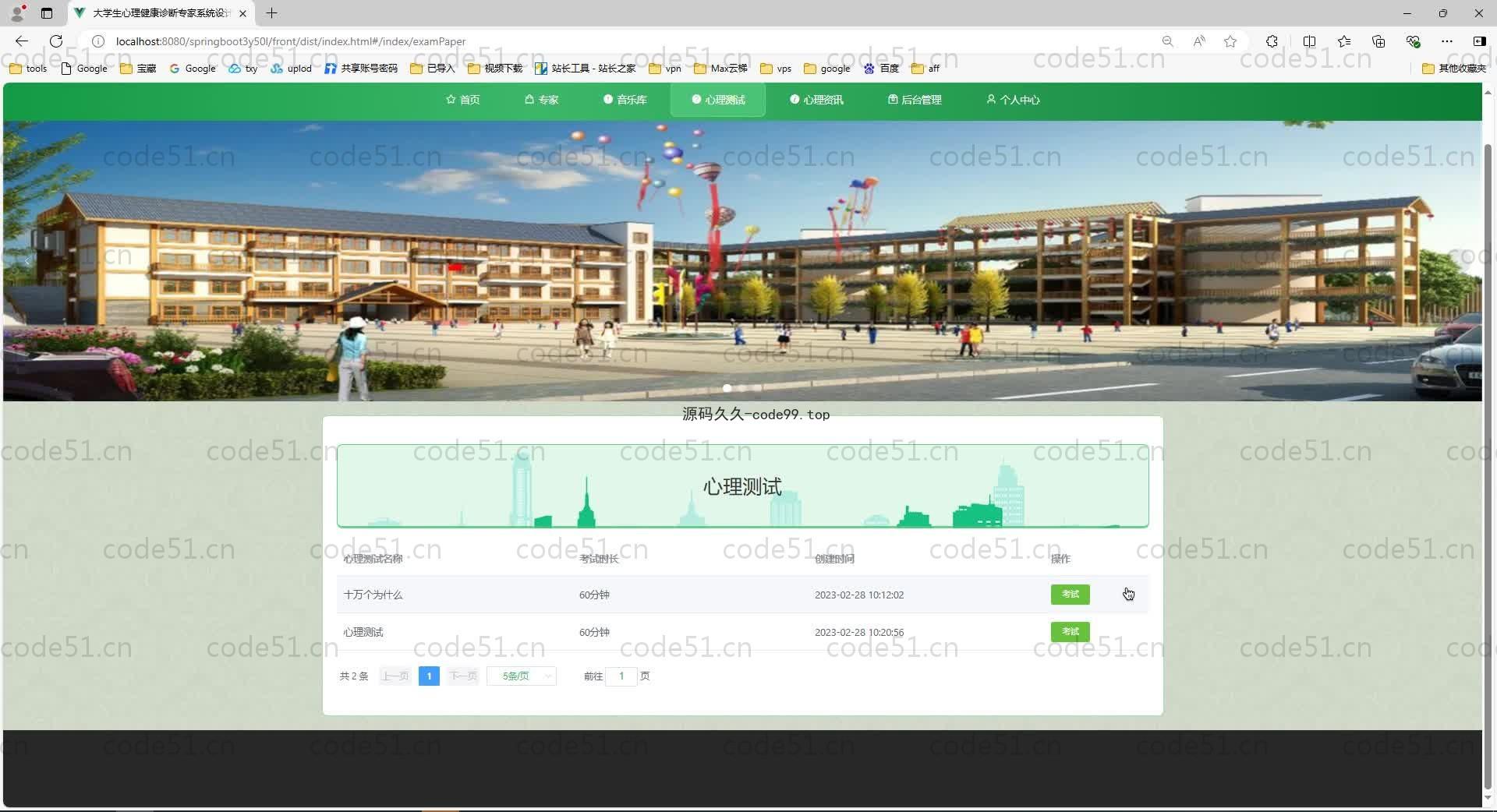Click 上一页 pagination button
This screenshot has width=1497, height=812.
395,676
